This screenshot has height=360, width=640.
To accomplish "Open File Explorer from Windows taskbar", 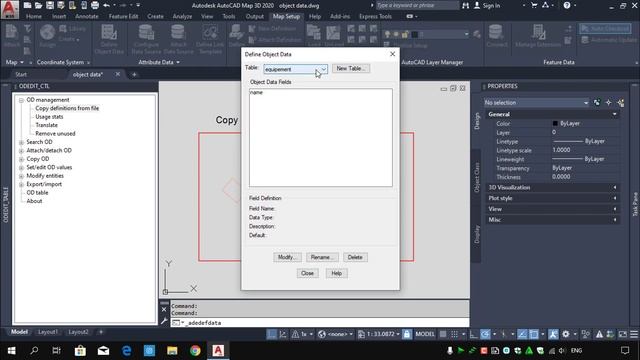I will pos(172,350).
